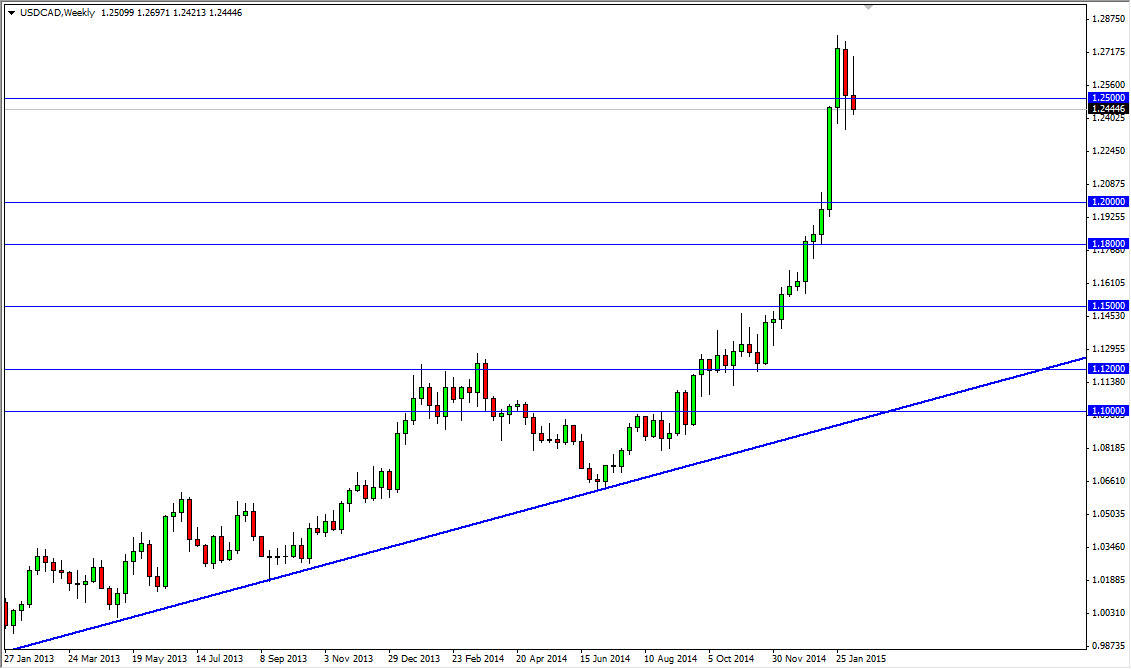Select the 1.10000 price level tag
Image resolution: width=1131 pixels, height=669 pixels.
tap(1107, 412)
